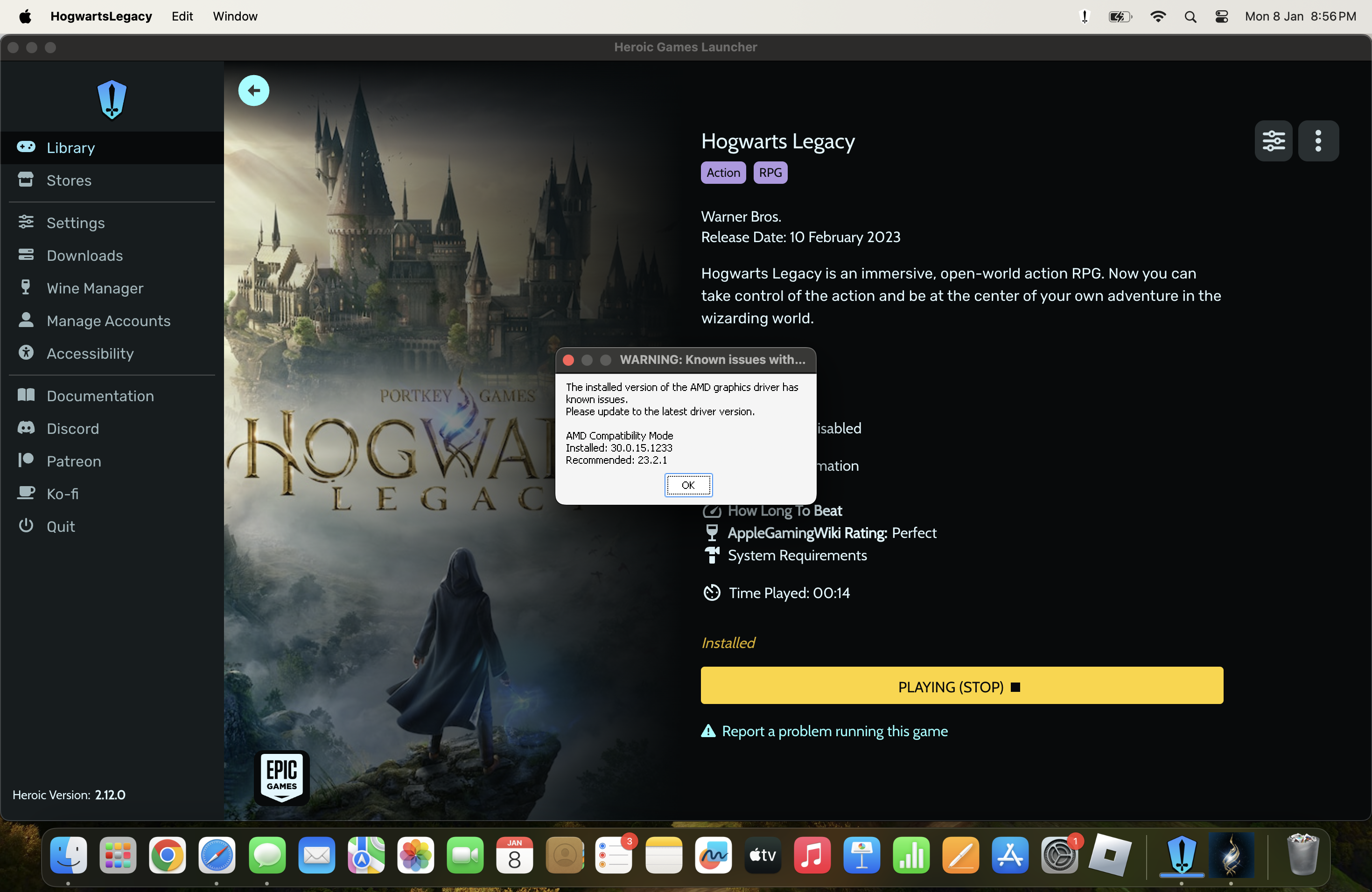Open the Downloads page

tap(112, 255)
